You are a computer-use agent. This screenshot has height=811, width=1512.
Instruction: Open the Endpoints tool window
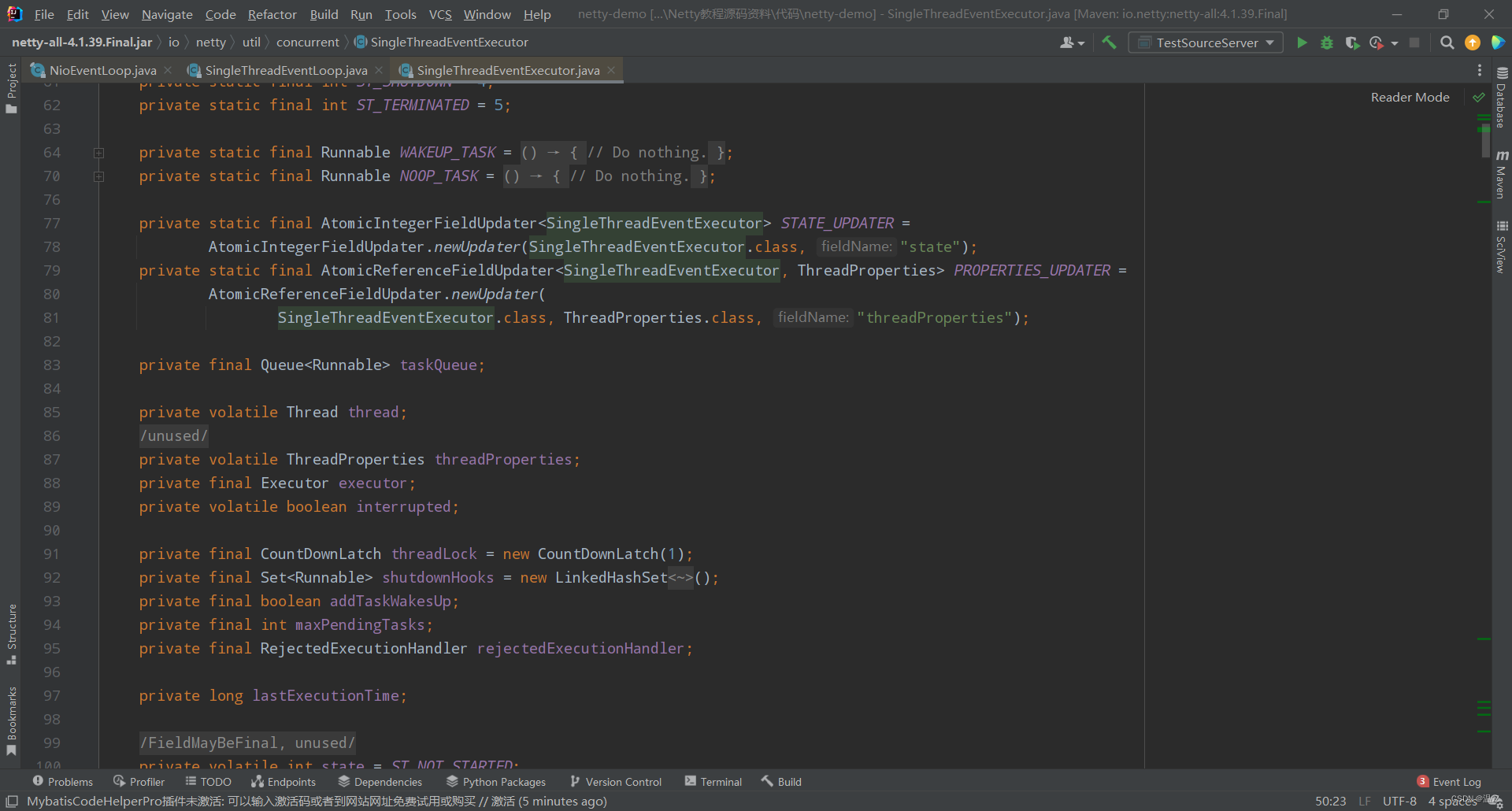point(283,782)
